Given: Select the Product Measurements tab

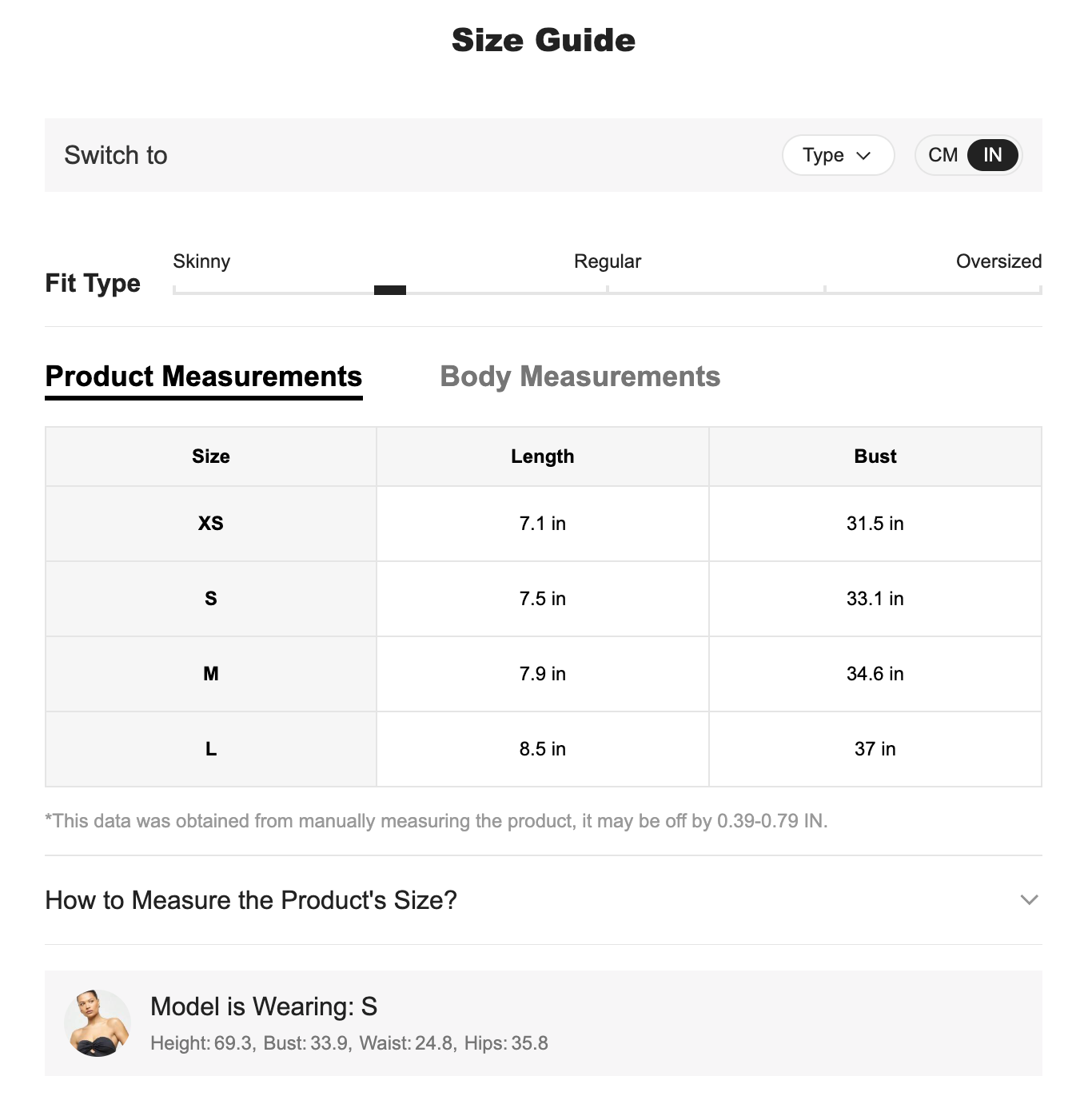Looking at the screenshot, I should [x=204, y=377].
